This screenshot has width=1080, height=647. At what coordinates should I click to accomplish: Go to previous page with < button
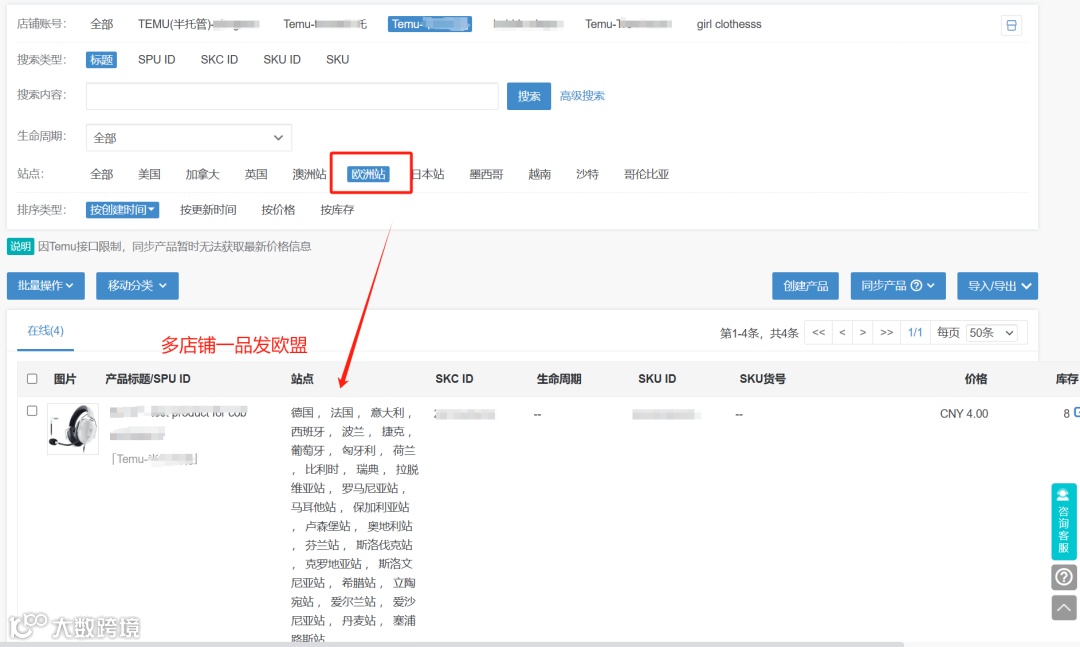[x=842, y=332]
